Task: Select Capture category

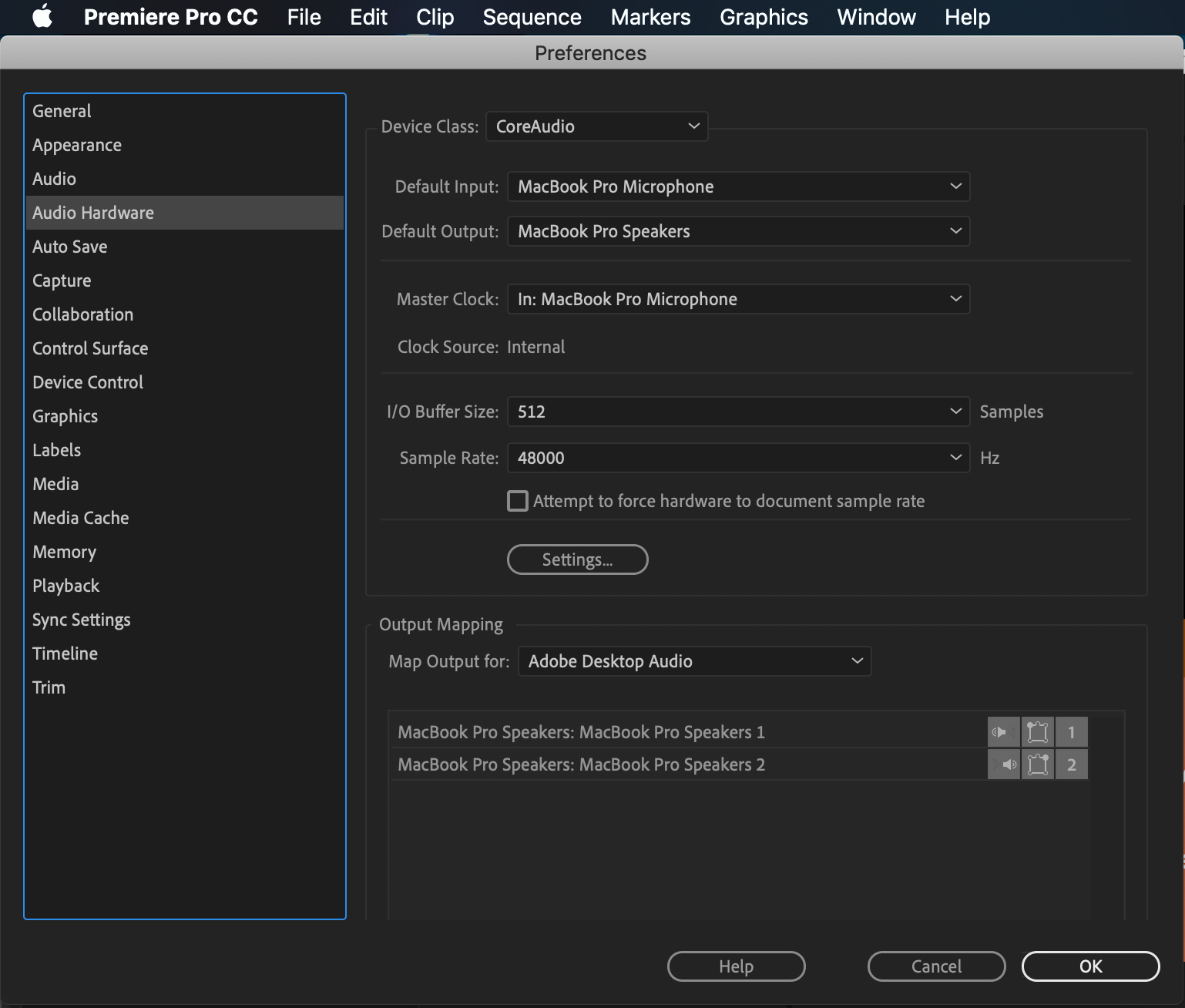Action: (x=185, y=281)
